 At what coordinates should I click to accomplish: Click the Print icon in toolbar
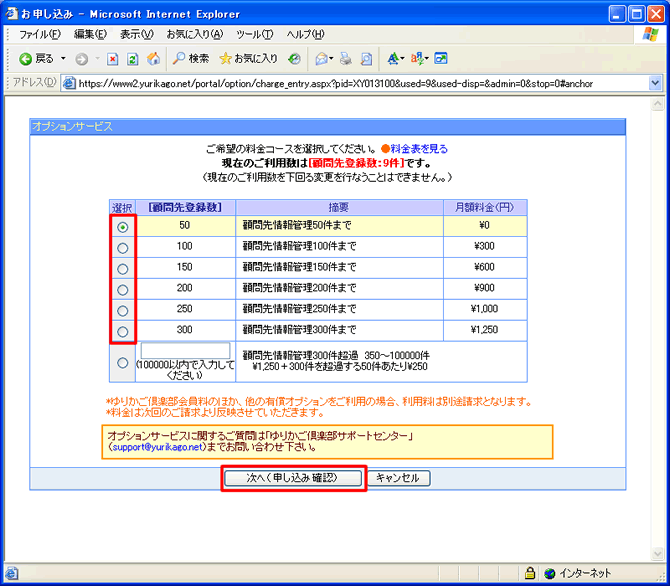[x=345, y=58]
